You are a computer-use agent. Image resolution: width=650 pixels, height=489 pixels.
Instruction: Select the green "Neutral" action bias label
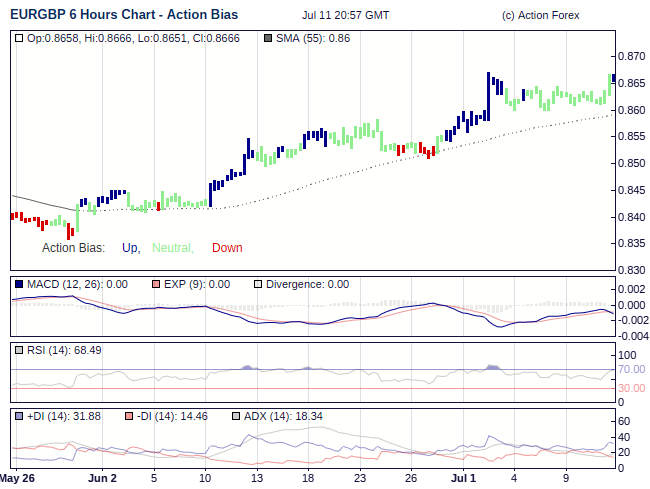(172, 248)
